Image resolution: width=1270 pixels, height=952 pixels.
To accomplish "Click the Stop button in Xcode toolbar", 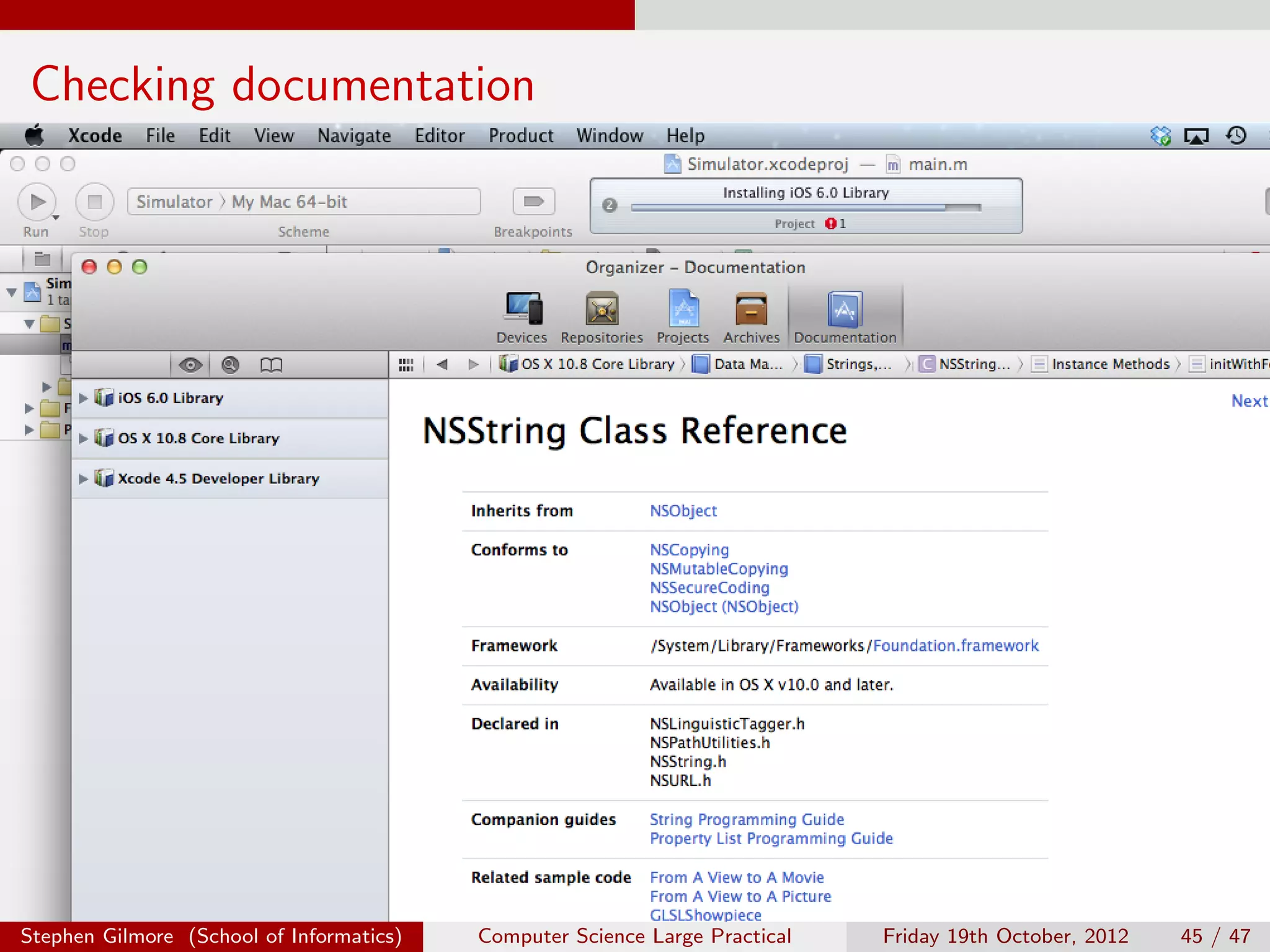I will pos(94,202).
